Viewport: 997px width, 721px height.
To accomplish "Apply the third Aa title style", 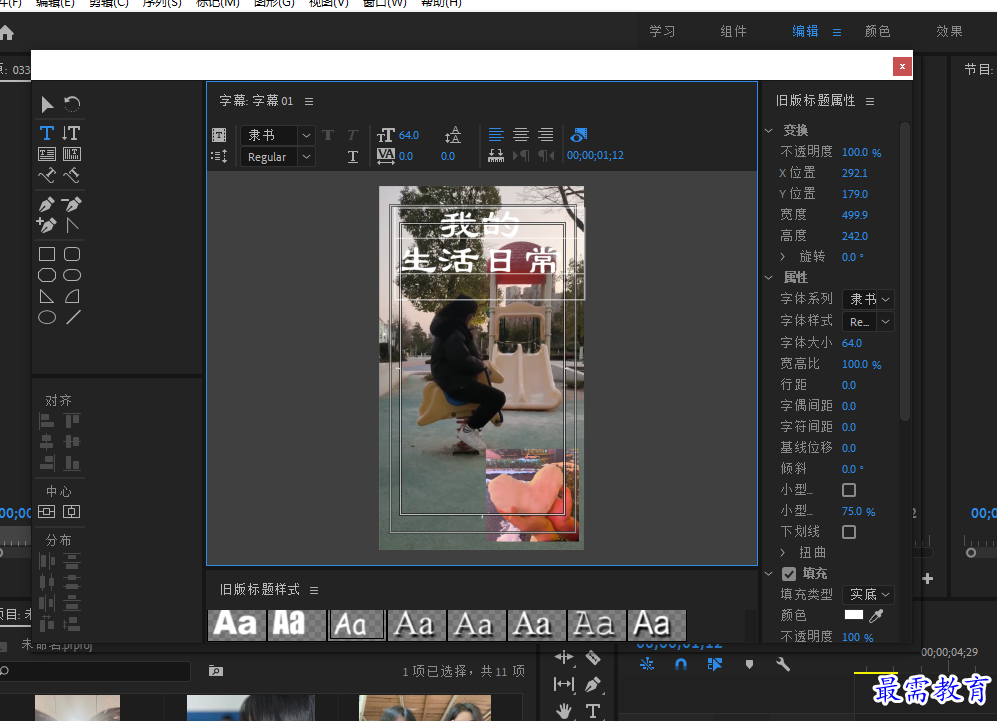I will (357, 625).
